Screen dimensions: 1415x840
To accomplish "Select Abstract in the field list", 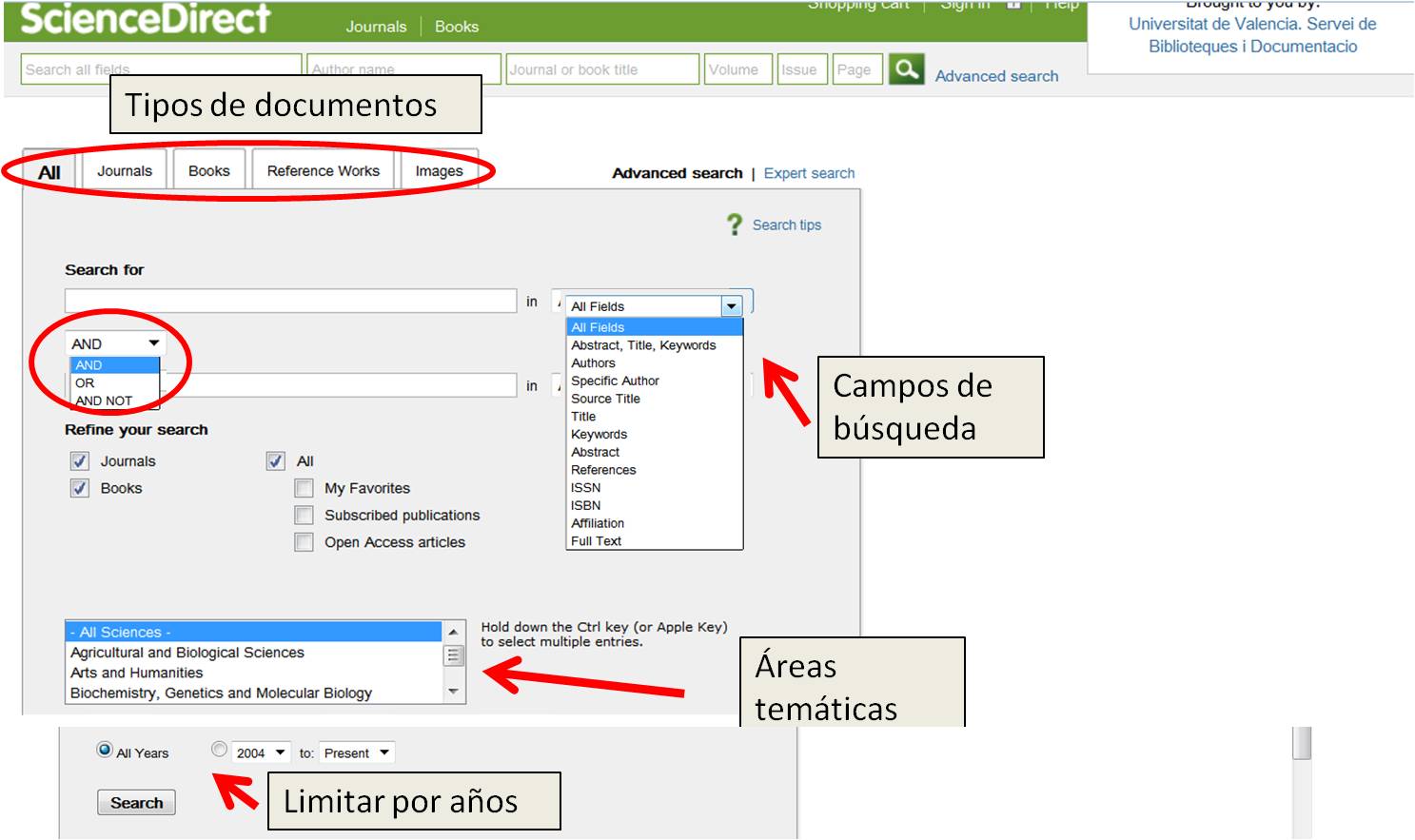I will 654,452.
